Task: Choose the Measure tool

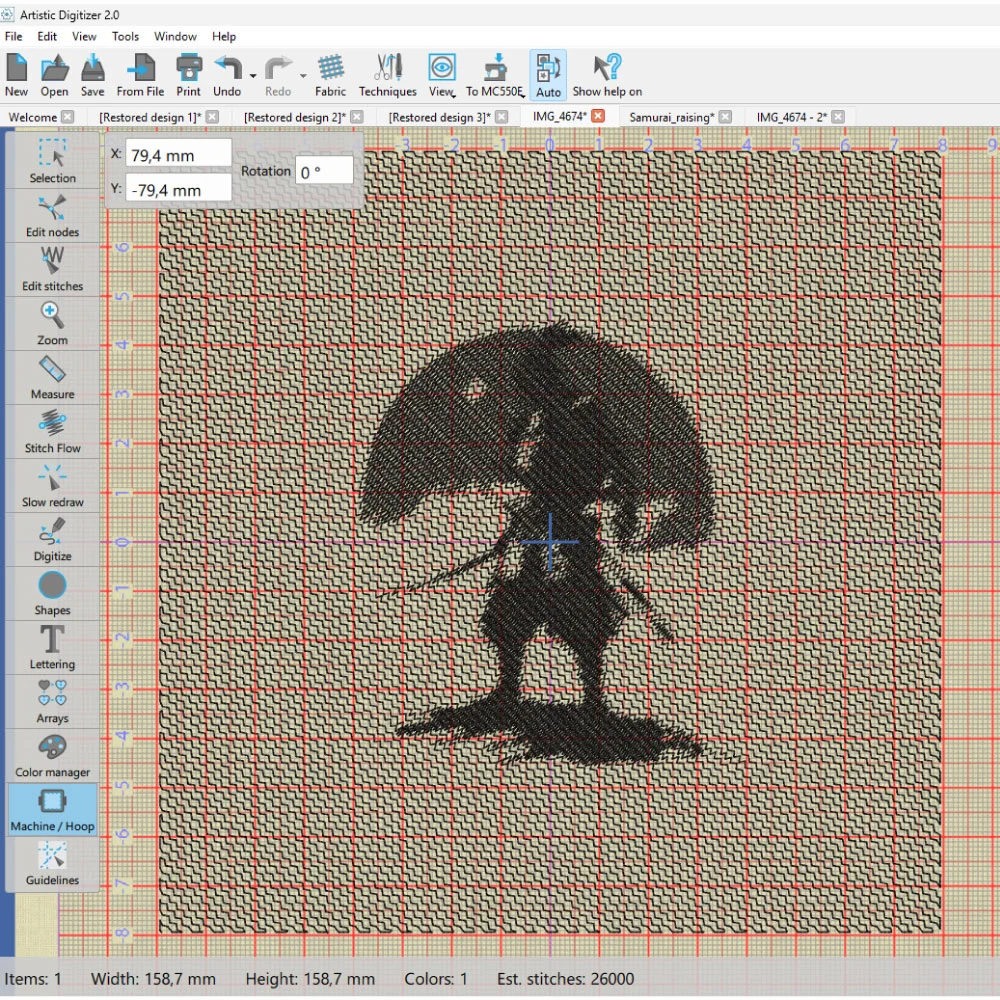Action: coord(52,377)
